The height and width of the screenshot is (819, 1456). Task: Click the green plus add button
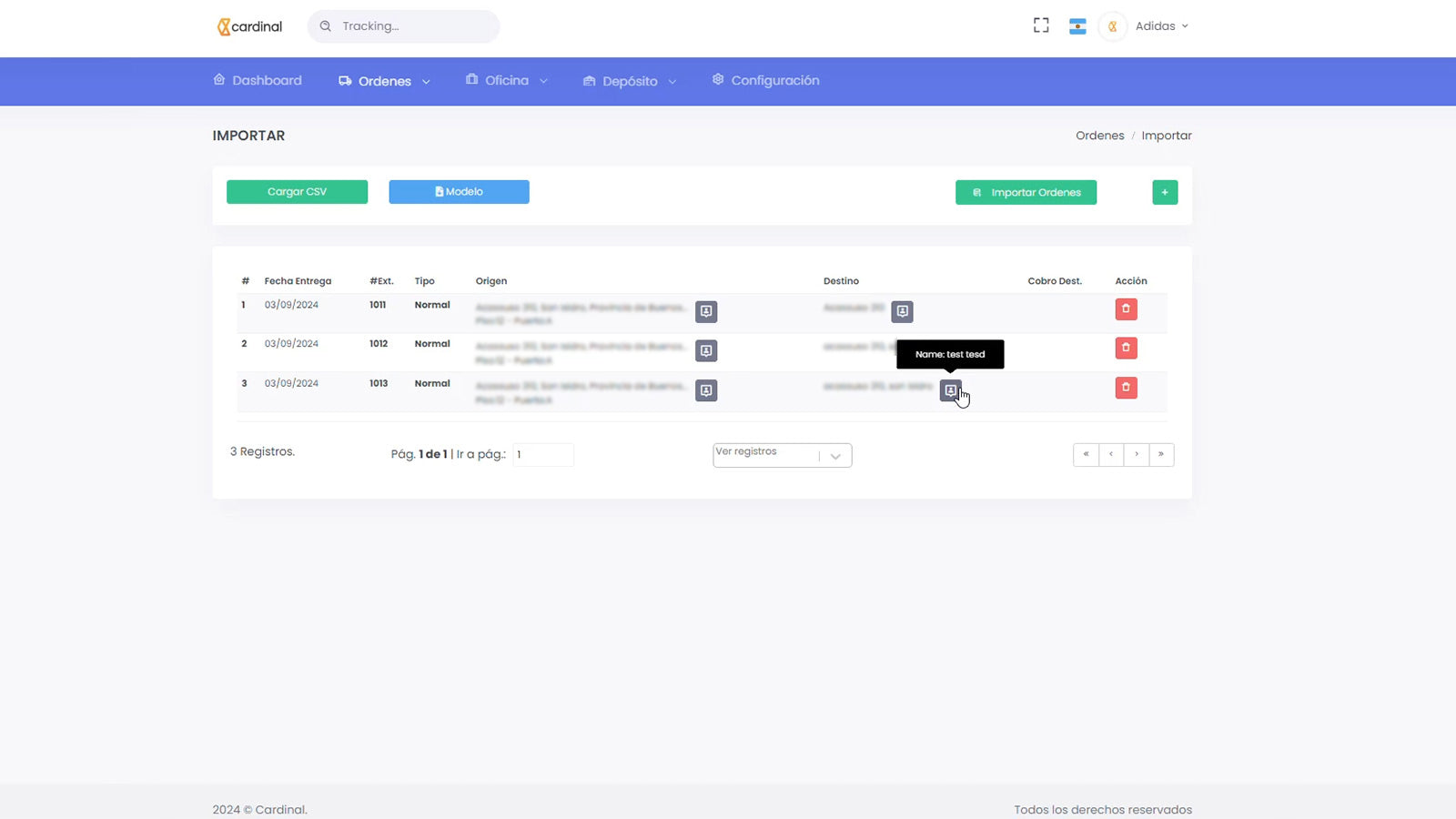coord(1165,192)
